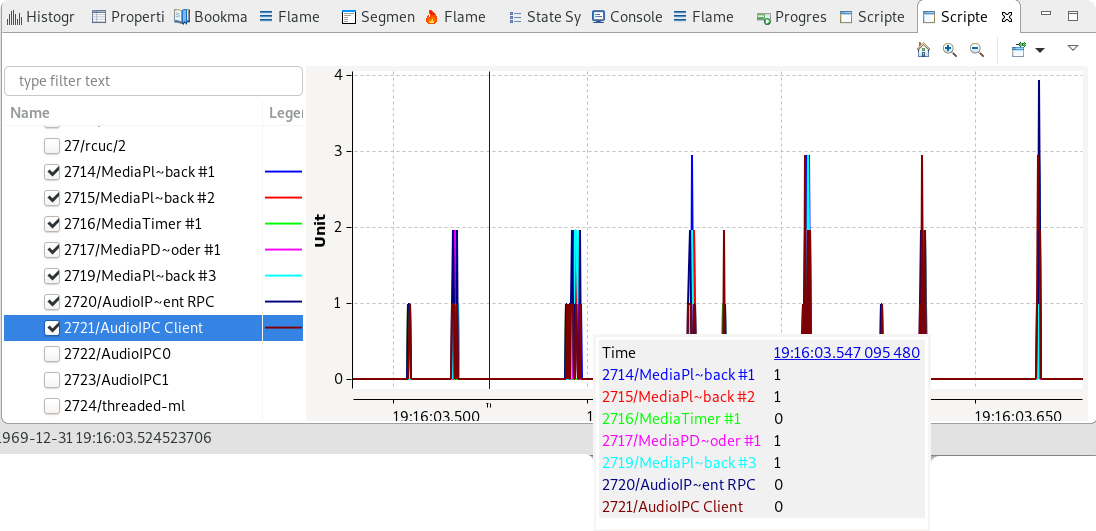Open dropdown arrow beside new view icon
1096x531 pixels.
[x=1040, y=50]
